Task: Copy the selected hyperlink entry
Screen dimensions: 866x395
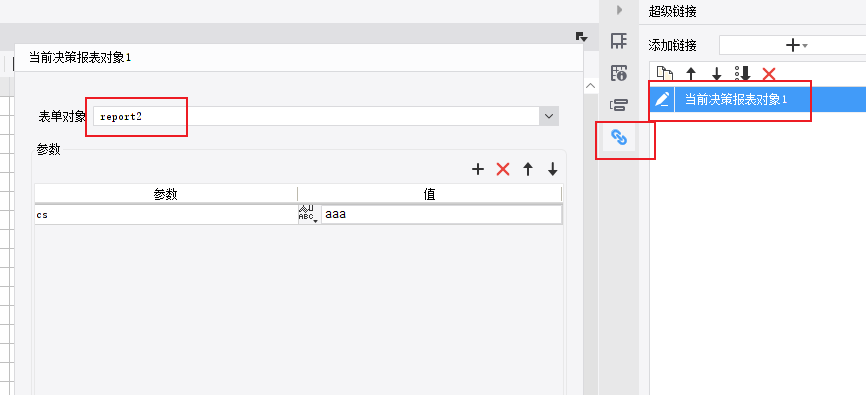Action: [664, 73]
